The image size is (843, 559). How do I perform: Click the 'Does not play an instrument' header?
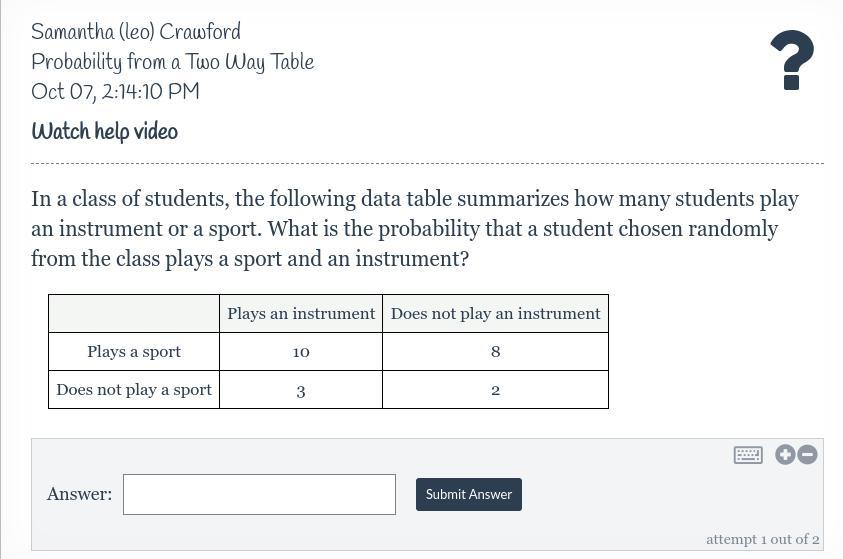495,314
